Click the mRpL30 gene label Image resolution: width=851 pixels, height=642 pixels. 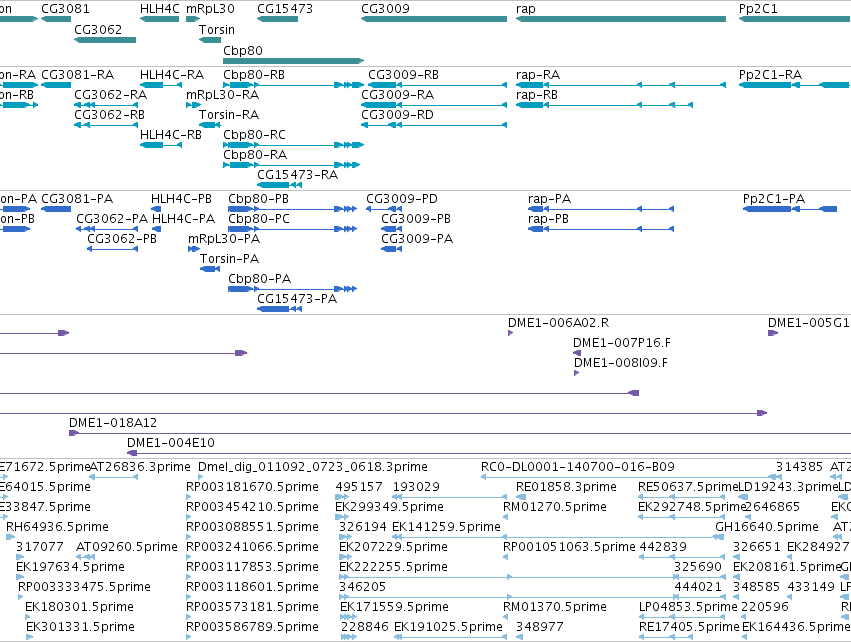(x=210, y=9)
